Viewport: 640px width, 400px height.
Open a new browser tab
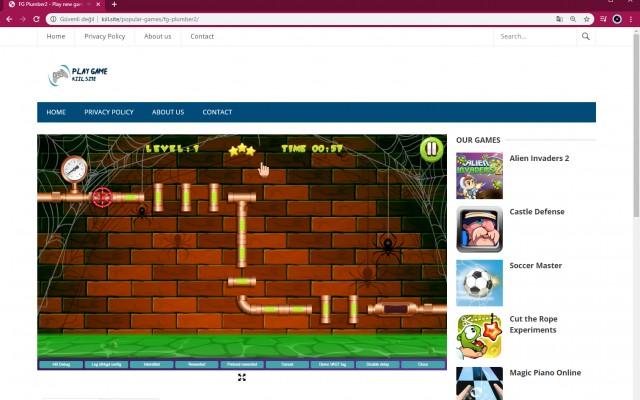tap(114, 4)
